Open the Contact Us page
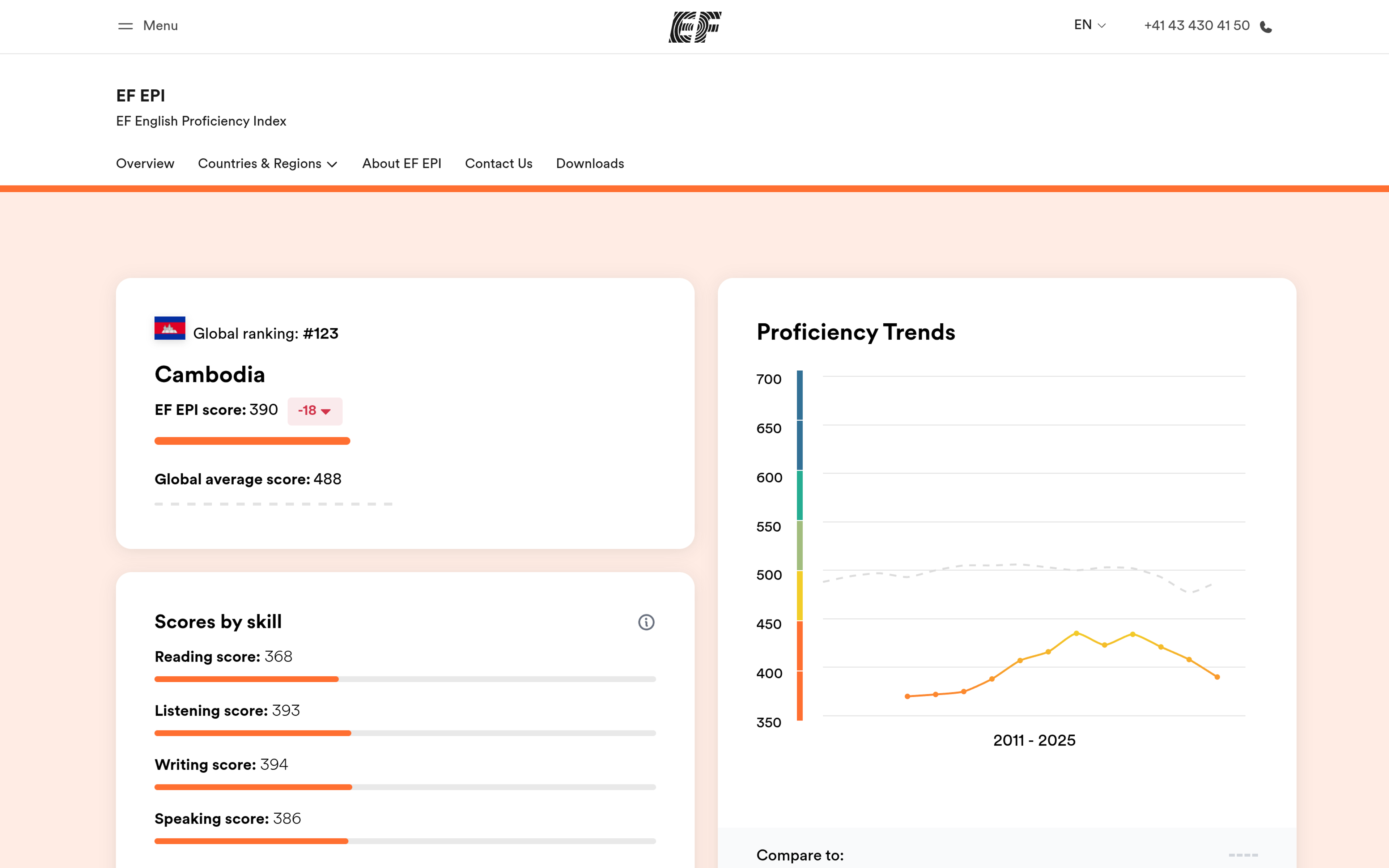1389x868 pixels. [499, 163]
